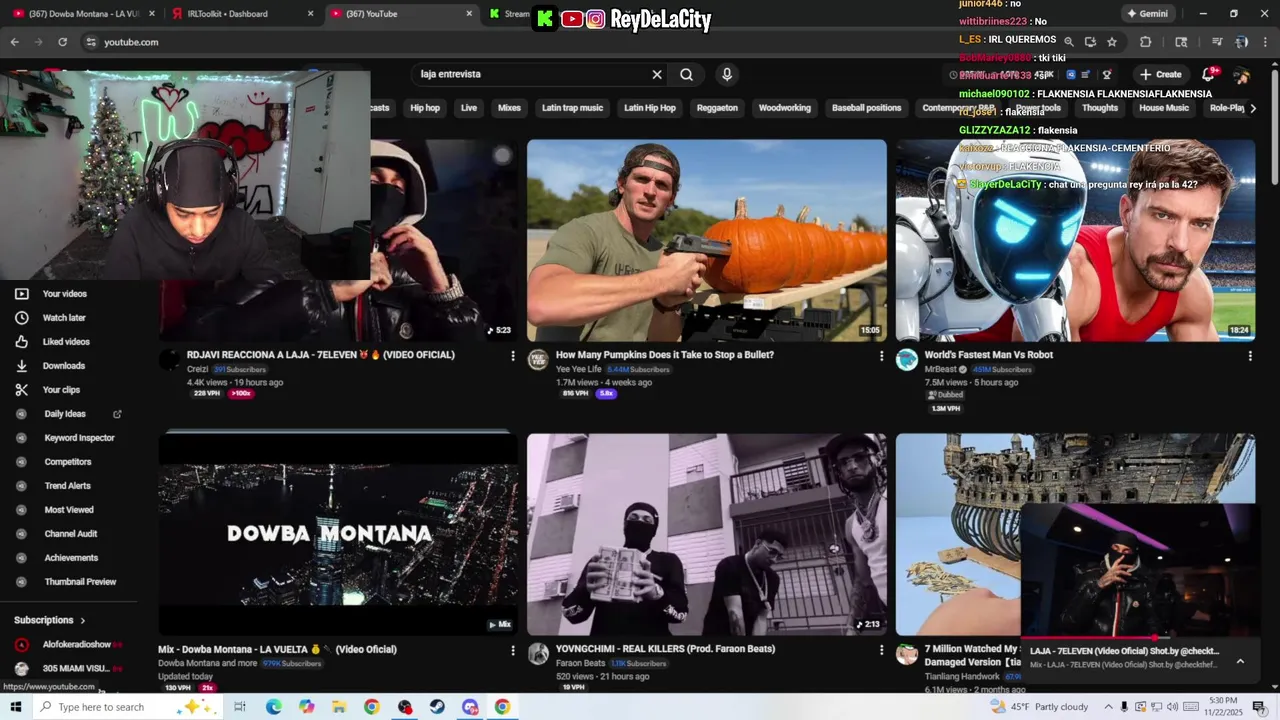The image size is (1280, 720).
Task: Start voice search with the microphone
Action: [x=727, y=74]
